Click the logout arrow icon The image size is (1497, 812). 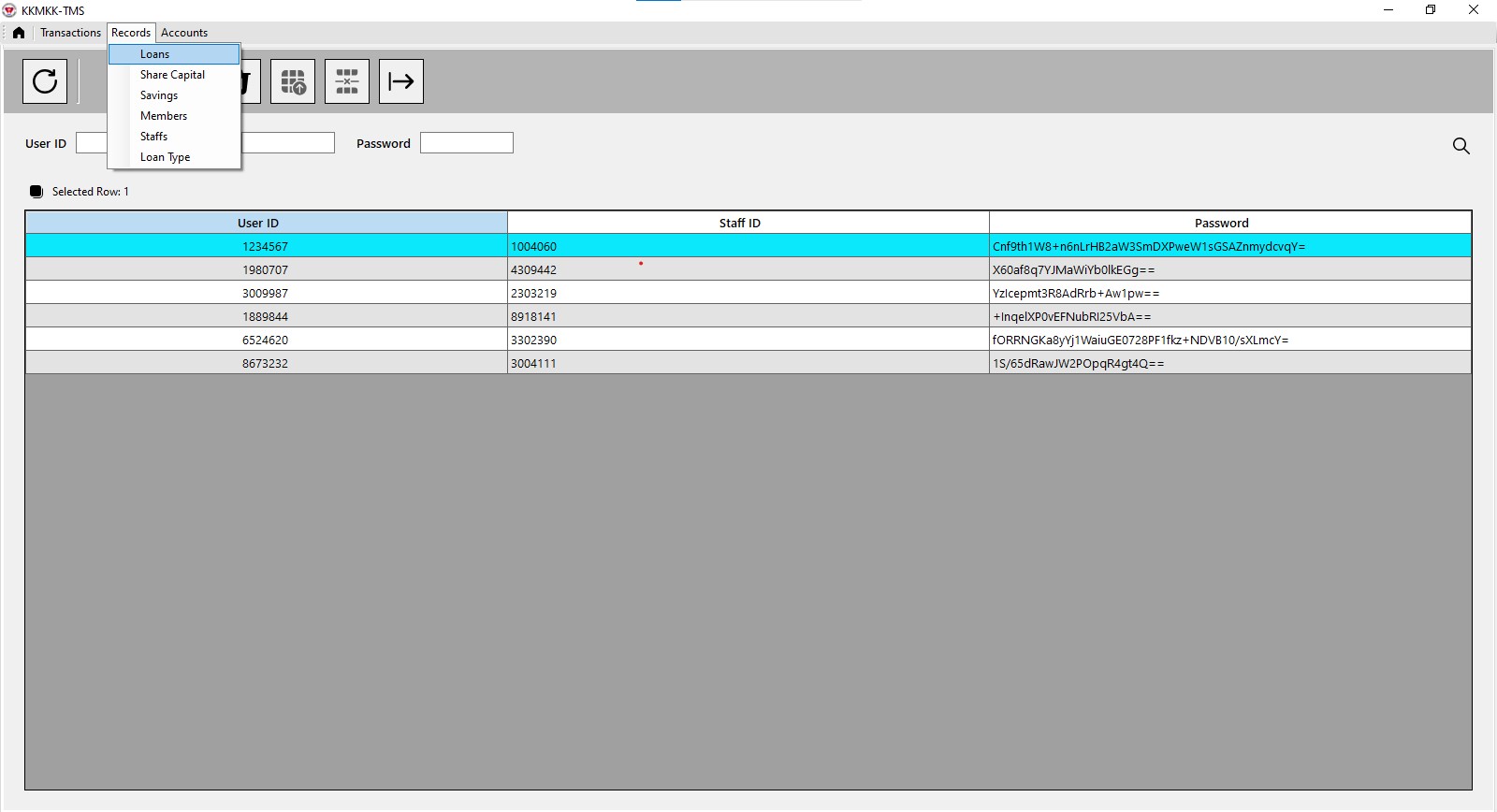(401, 81)
